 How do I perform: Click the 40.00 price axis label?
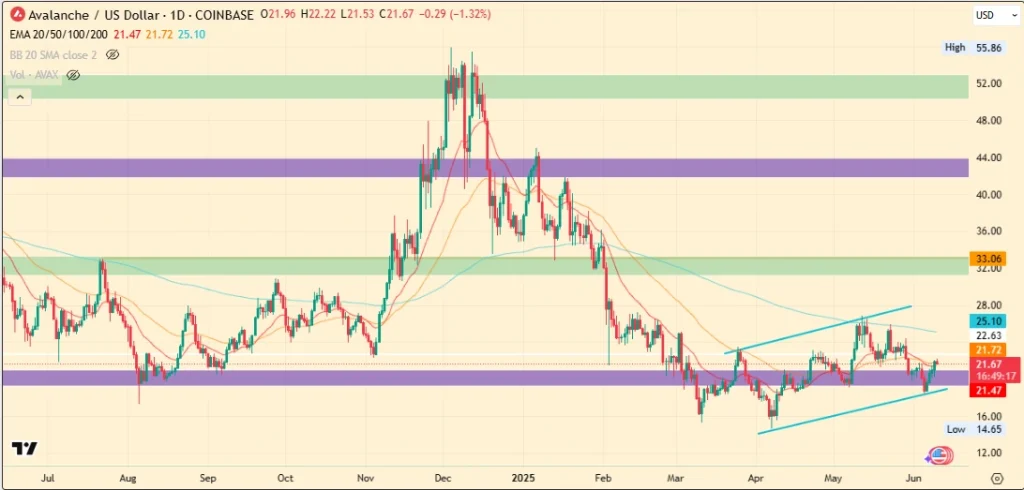tap(989, 194)
